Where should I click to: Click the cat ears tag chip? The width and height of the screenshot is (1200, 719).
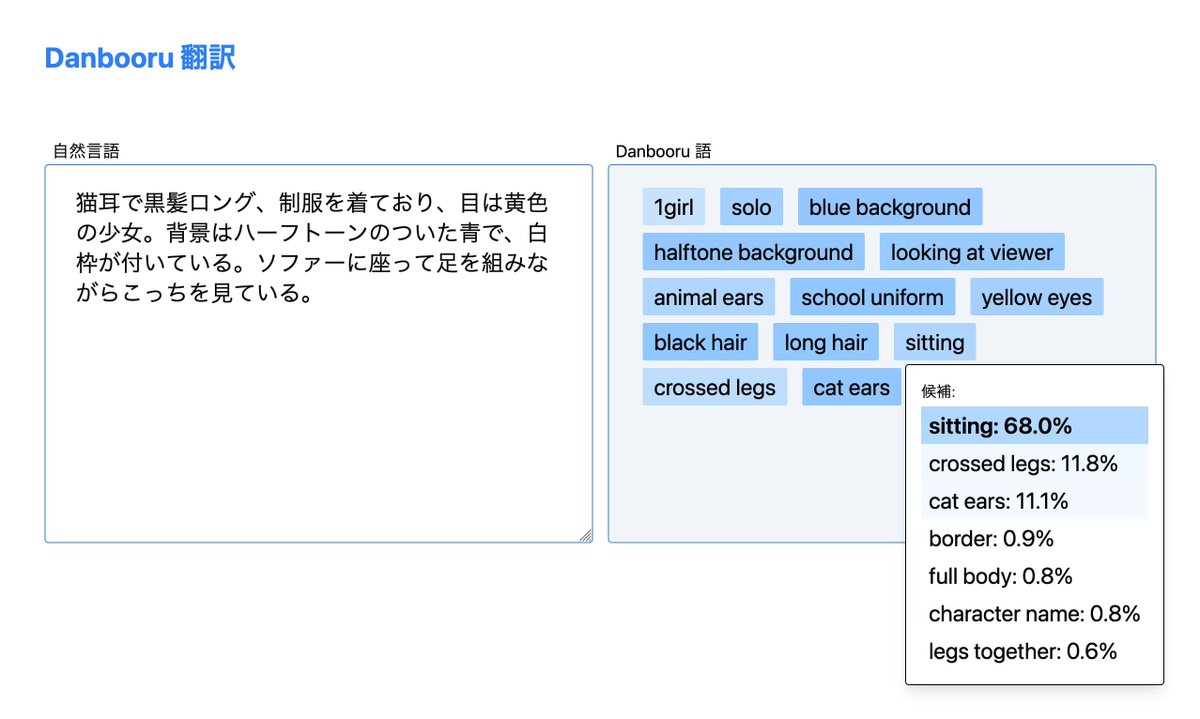tap(852, 387)
